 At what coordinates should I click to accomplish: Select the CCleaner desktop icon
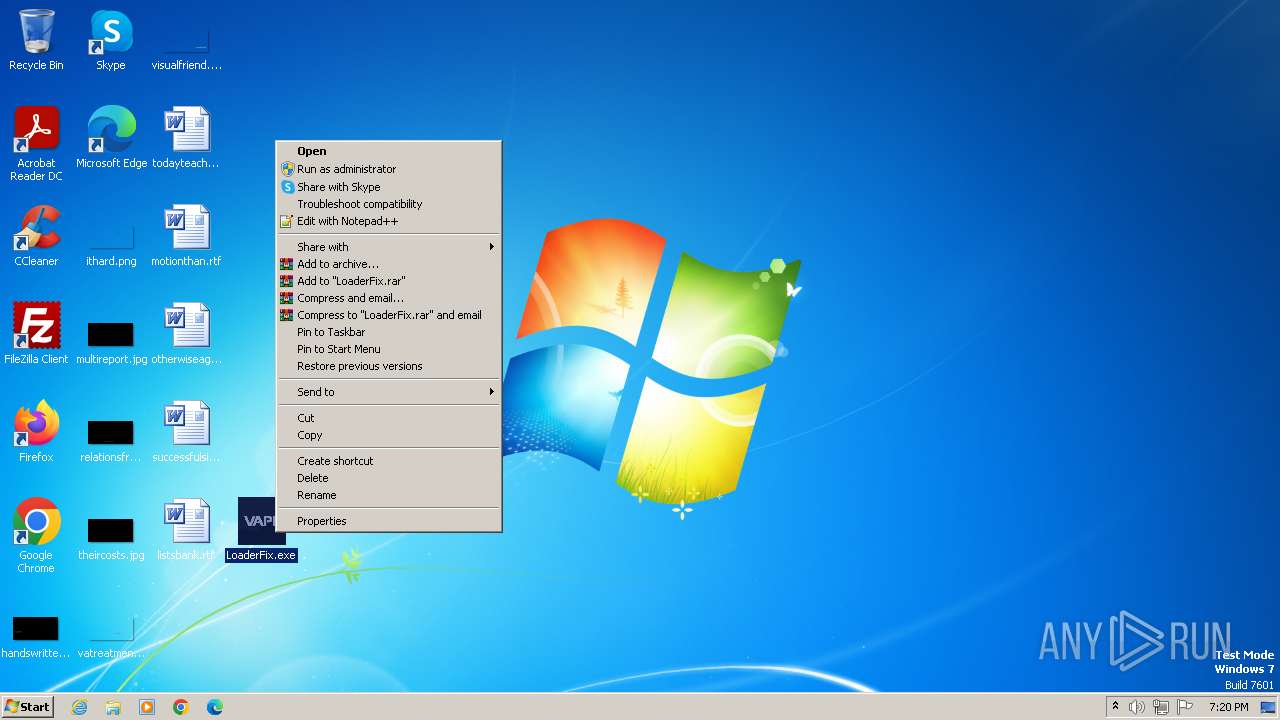36,236
